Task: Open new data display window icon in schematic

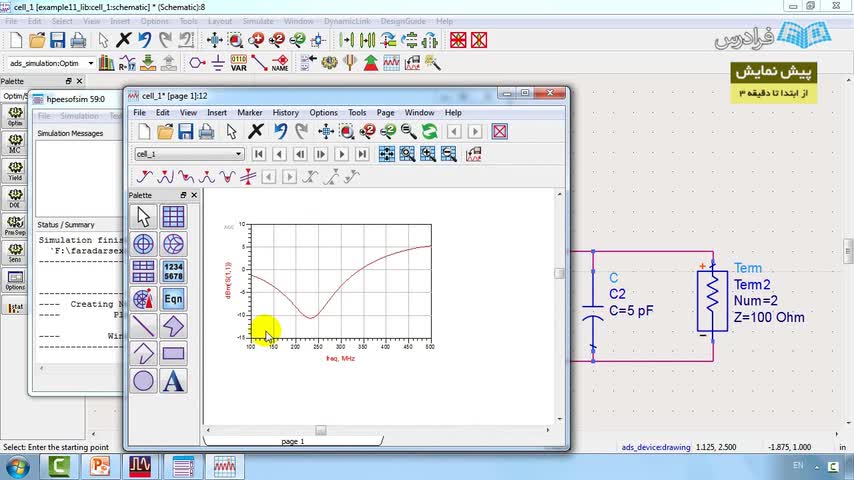Action: point(391,63)
